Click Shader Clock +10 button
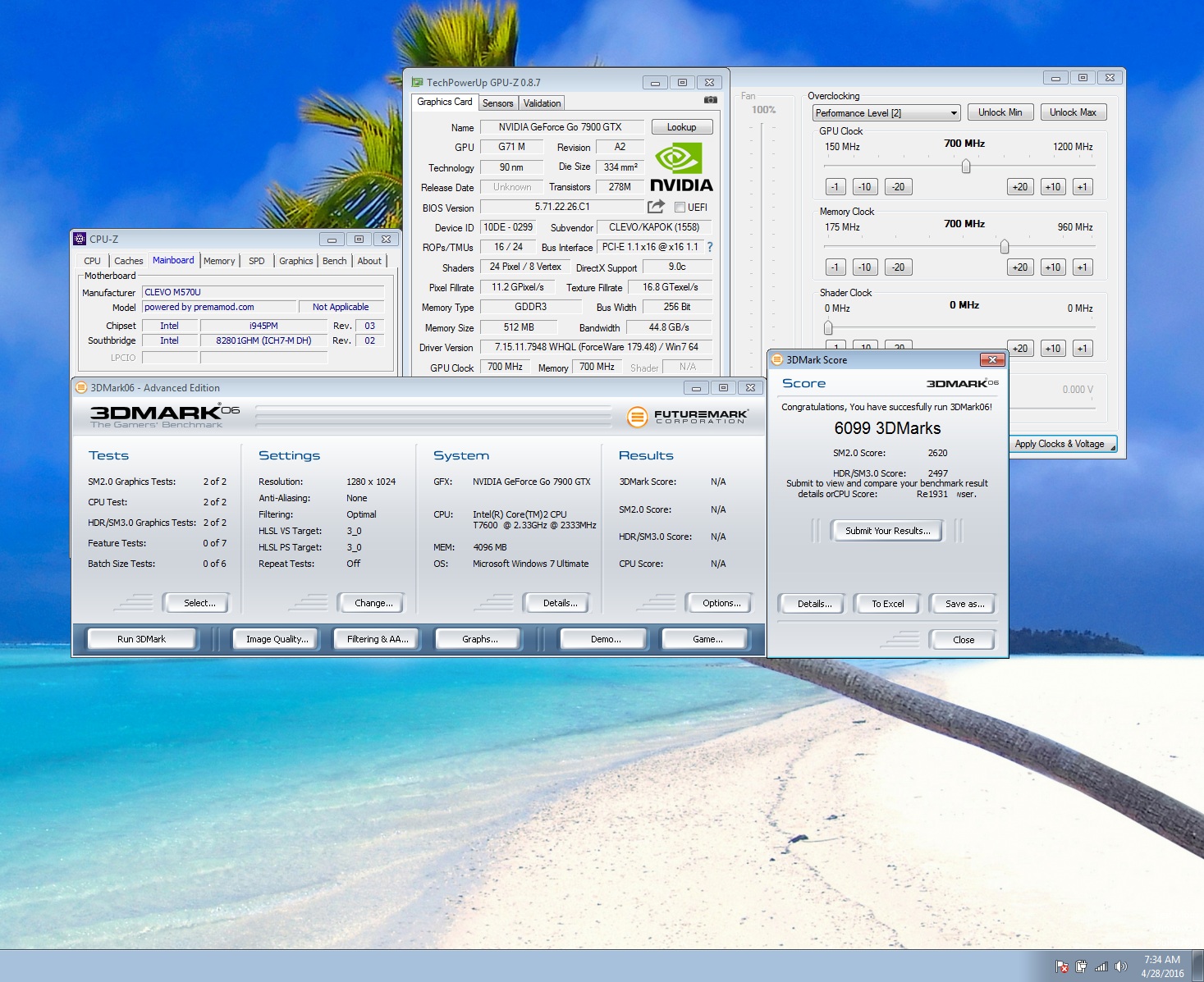Screen dimensions: 1204x982 coord(1053,349)
